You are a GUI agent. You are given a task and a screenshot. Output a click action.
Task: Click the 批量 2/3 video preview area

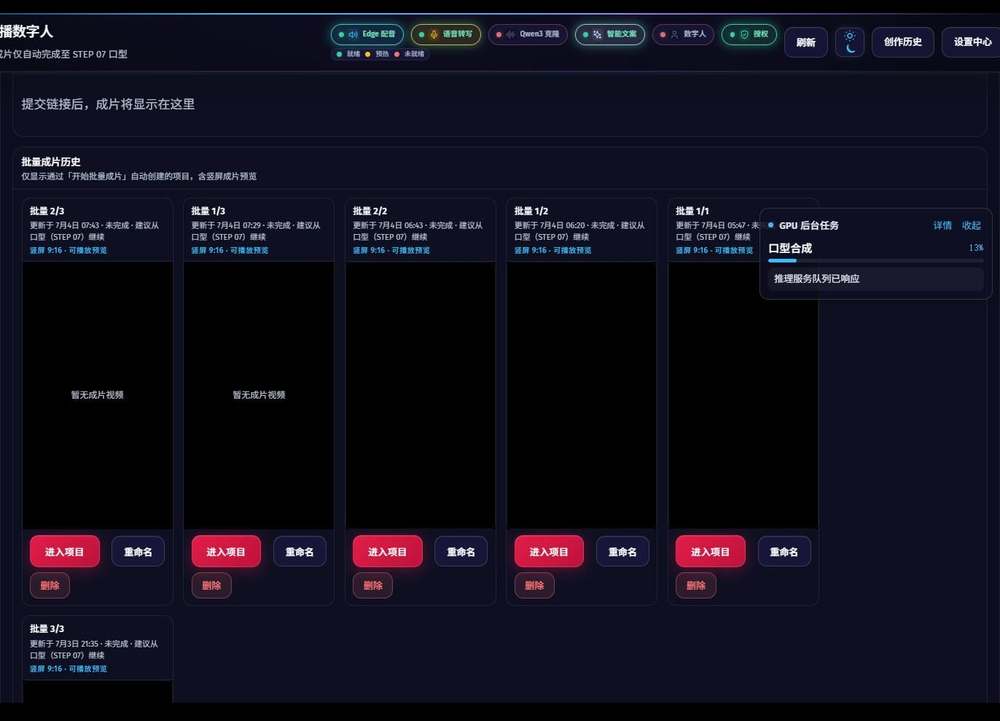tap(98, 395)
